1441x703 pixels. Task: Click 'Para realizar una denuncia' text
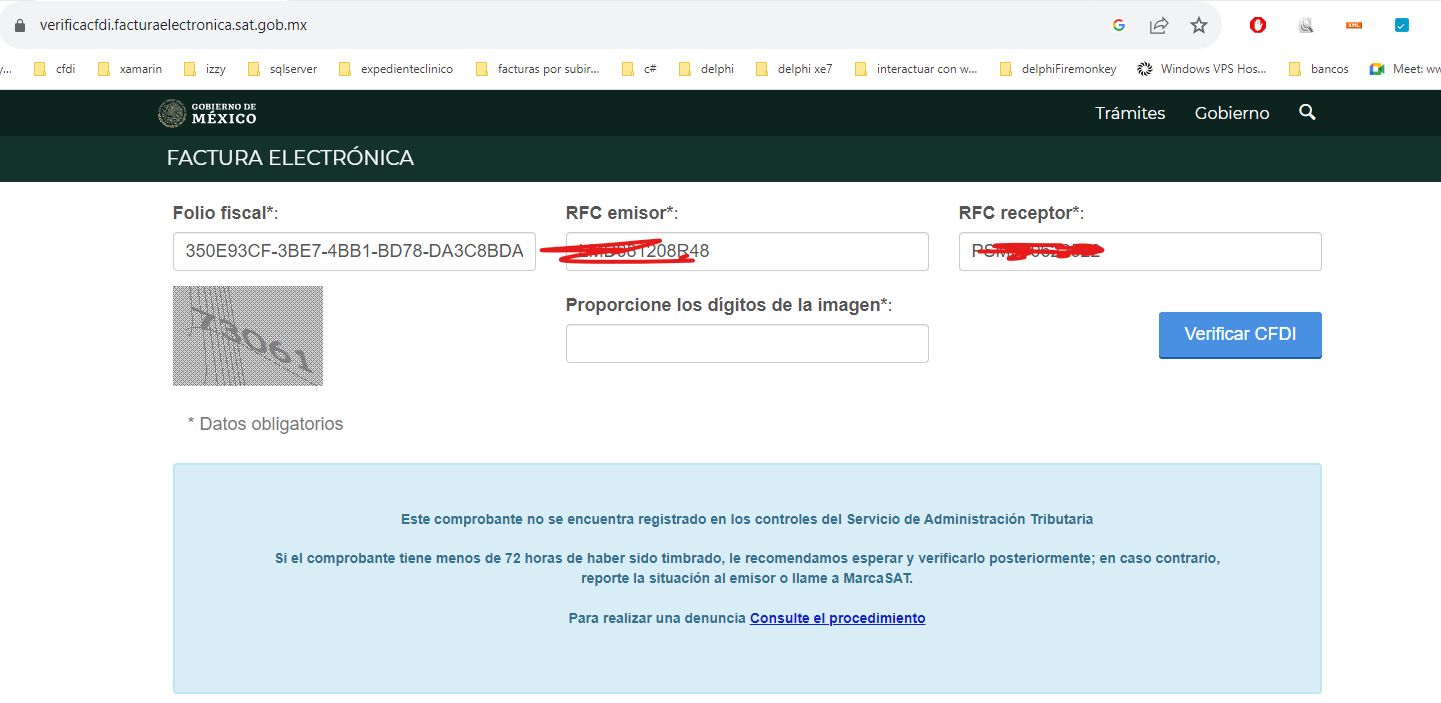point(658,618)
